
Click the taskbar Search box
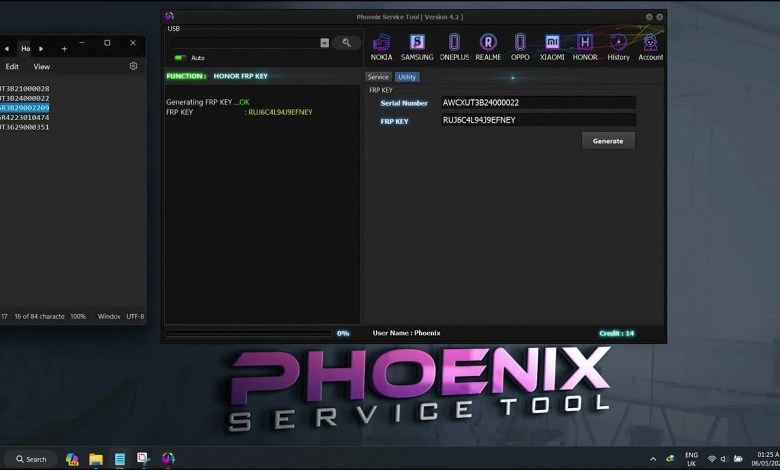click(31, 459)
